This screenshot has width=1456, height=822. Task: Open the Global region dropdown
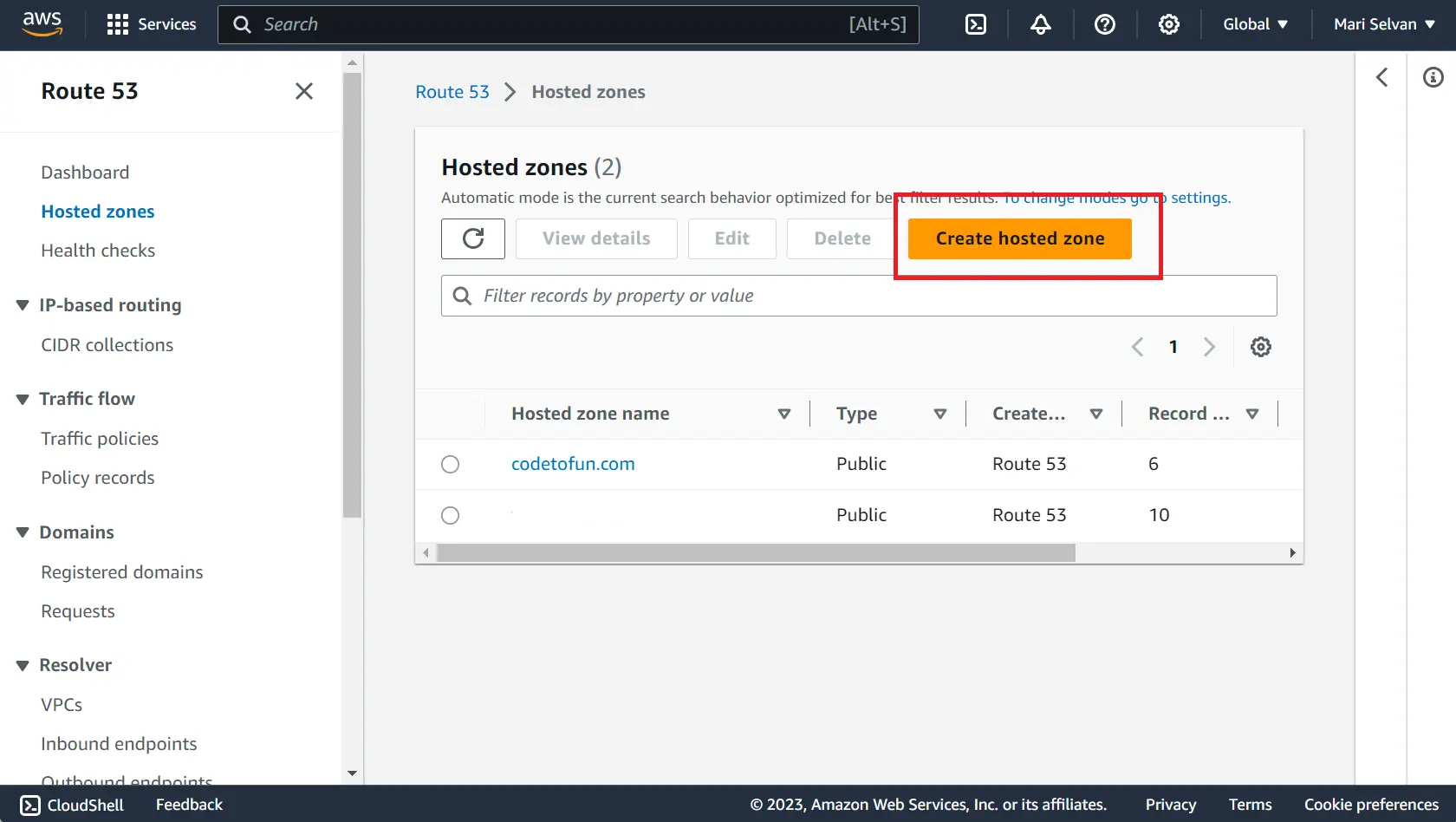click(1255, 24)
